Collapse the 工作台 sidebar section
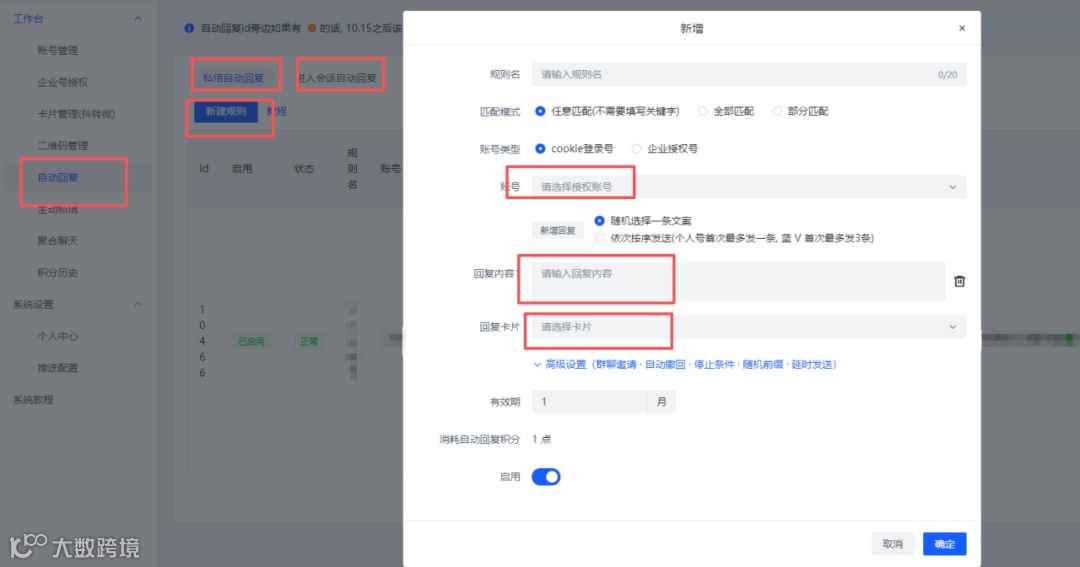This screenshot has height=567, width=1080. (x=138, y=19)
